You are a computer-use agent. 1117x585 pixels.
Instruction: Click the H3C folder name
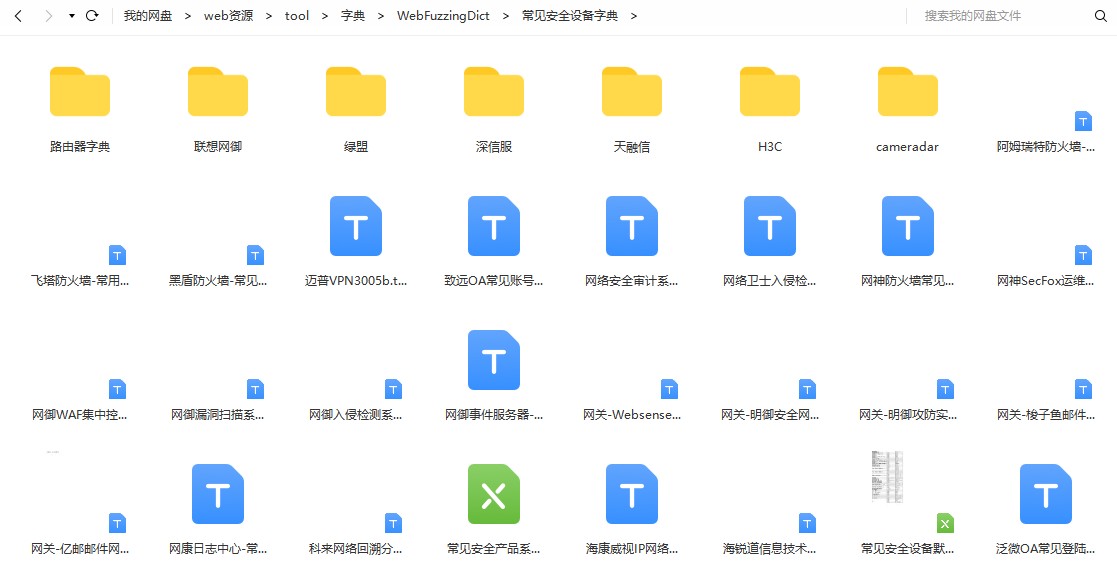point(770,147)
